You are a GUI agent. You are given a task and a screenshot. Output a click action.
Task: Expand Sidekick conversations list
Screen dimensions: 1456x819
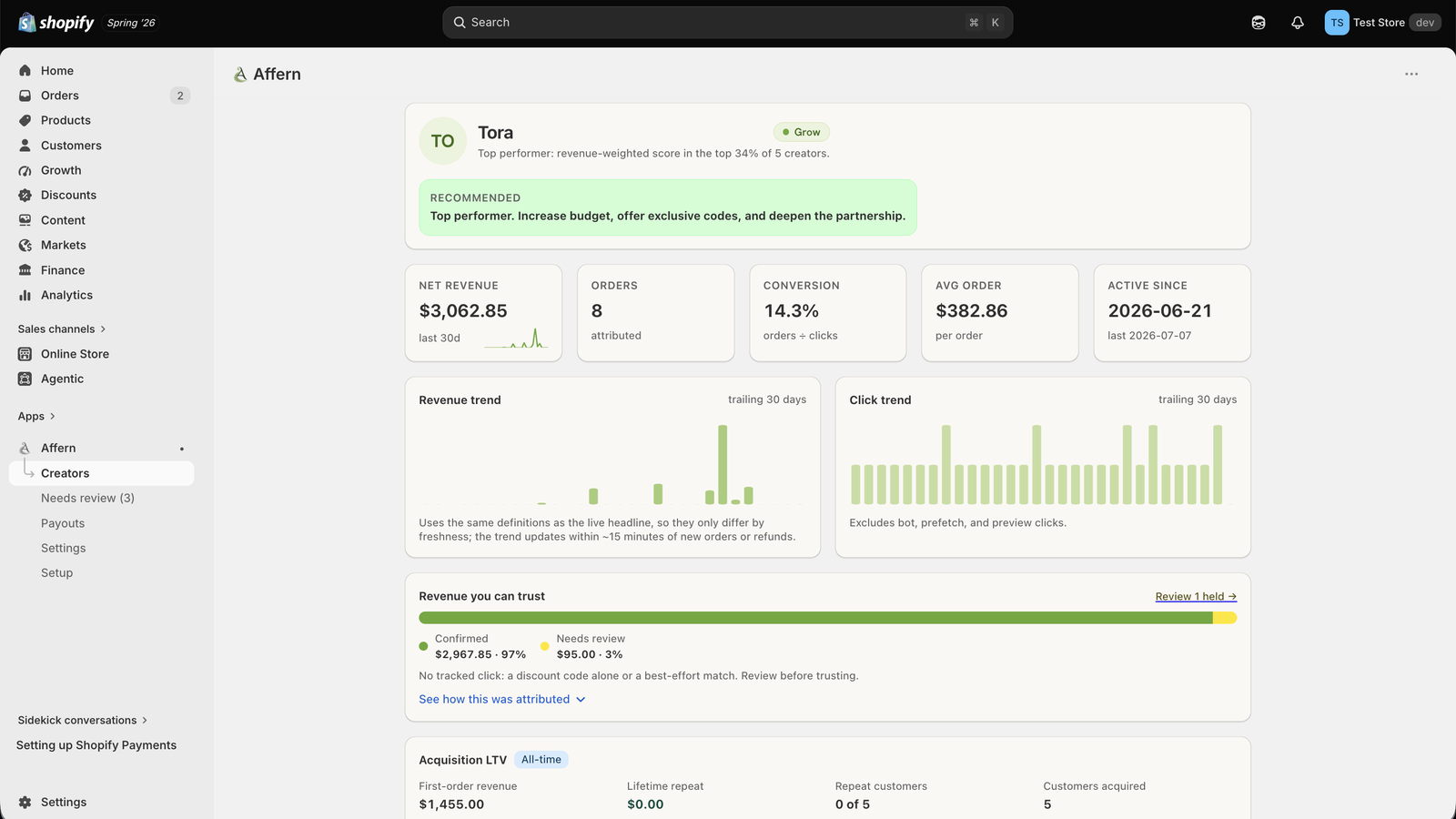pos(83,720)
